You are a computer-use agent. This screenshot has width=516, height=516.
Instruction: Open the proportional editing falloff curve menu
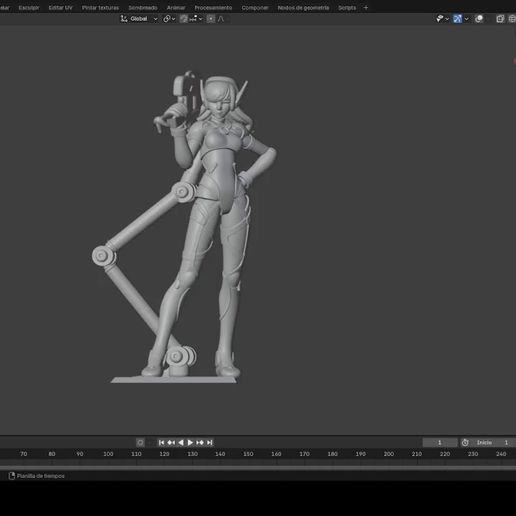(x=221, y=19)
